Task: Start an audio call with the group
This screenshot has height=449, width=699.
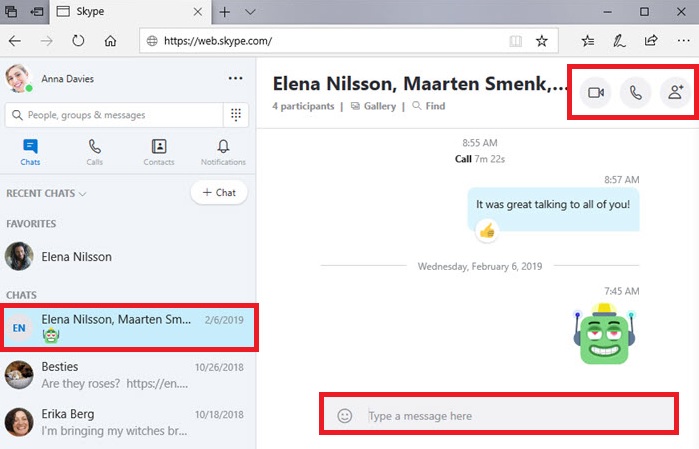Action: tap(635, 92)
